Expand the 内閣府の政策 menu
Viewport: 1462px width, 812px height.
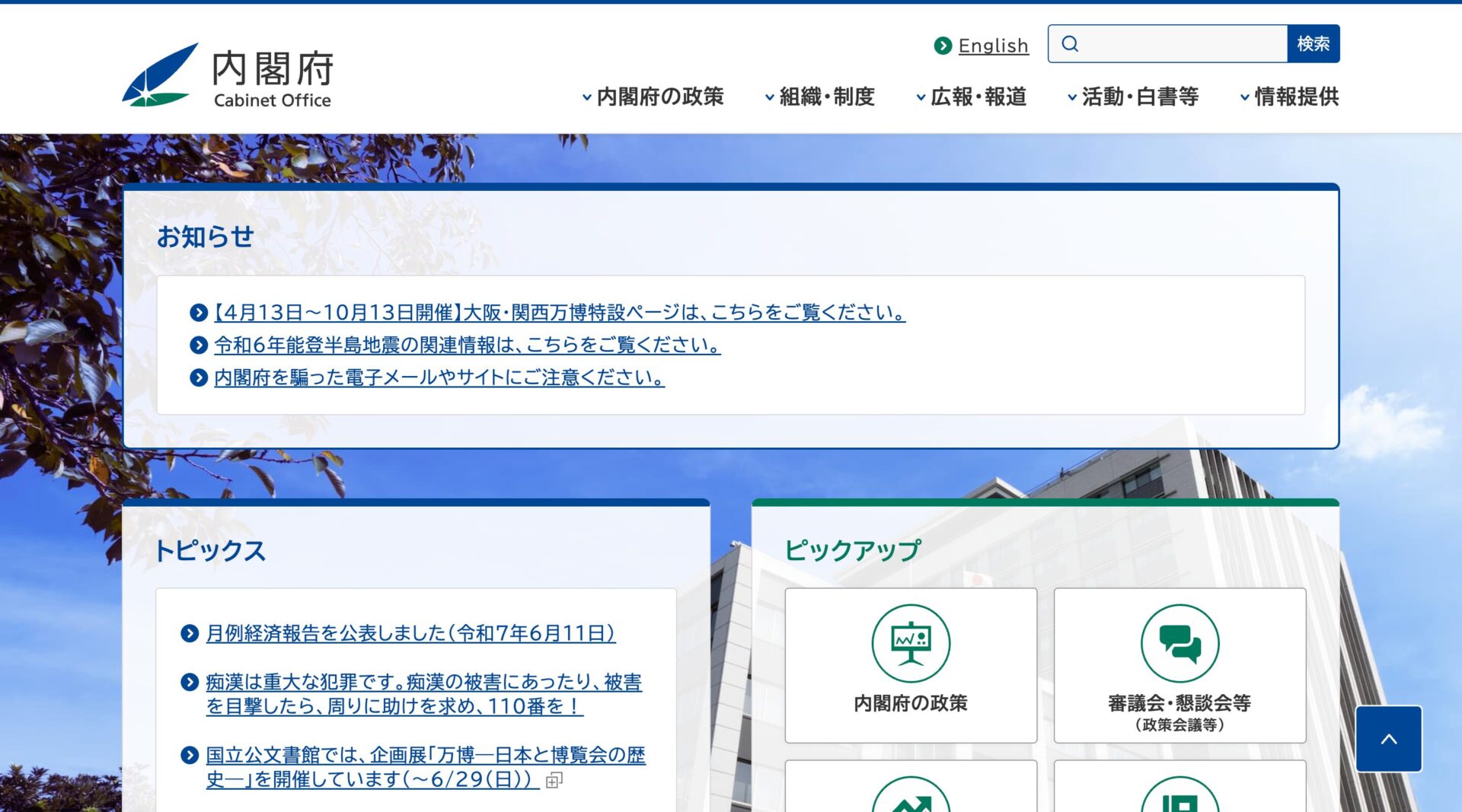coord(653,97)
